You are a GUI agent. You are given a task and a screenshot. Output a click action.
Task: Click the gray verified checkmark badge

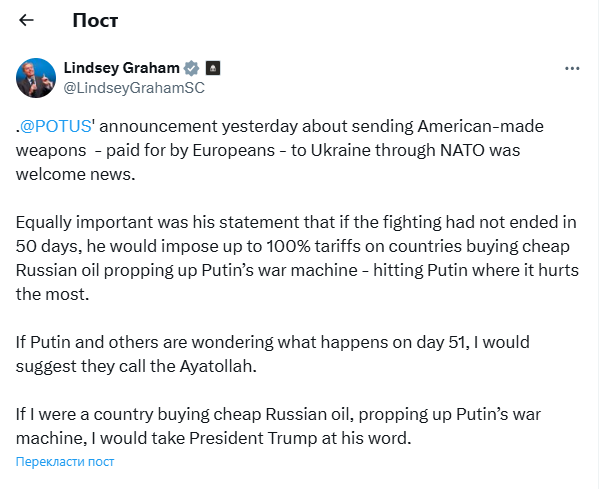click(x=191, y=68)
